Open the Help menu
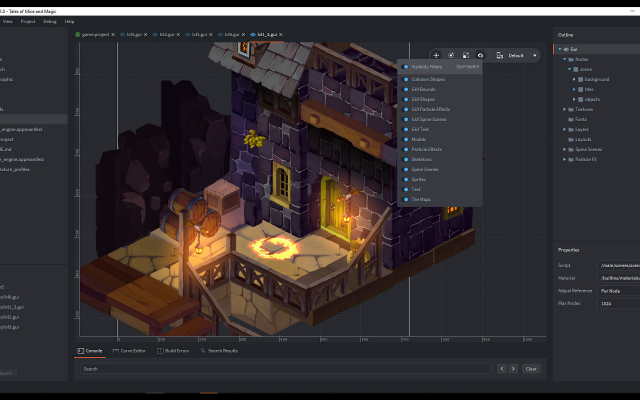The width and height of the screenshot is (640, 400). pos(69,22)
